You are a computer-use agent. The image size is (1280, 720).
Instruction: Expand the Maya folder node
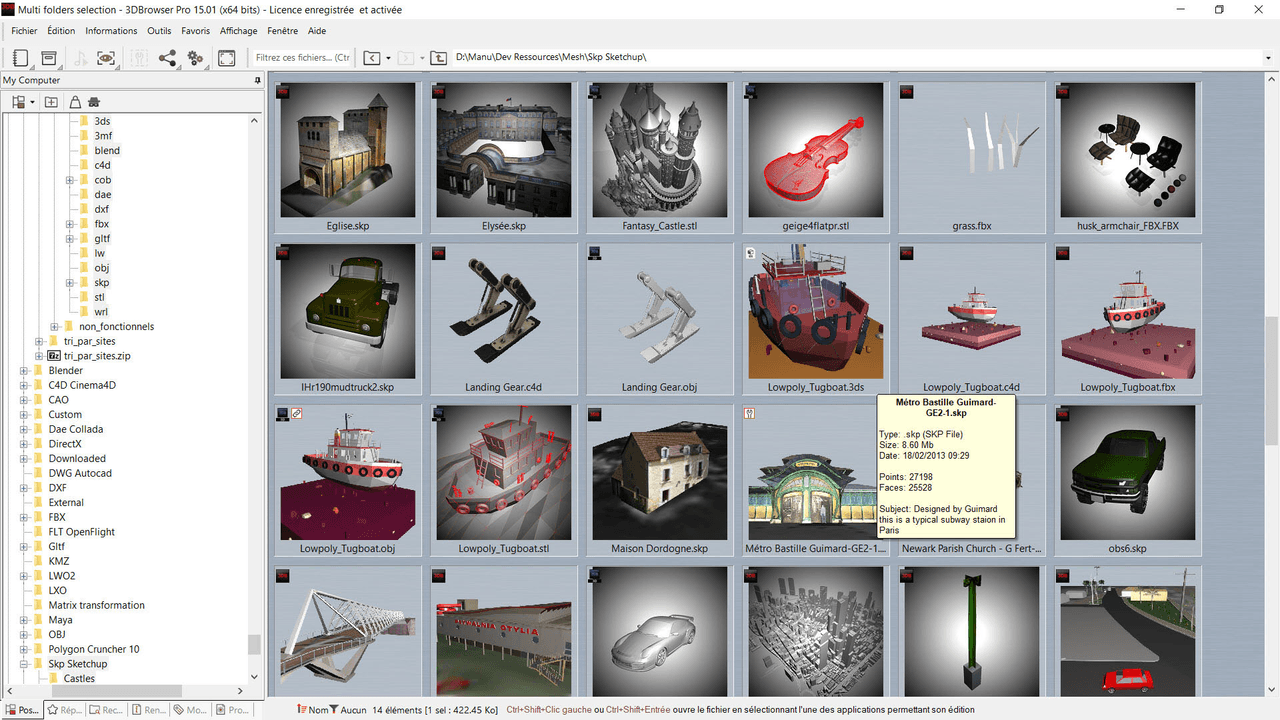(x=24, y=620)
